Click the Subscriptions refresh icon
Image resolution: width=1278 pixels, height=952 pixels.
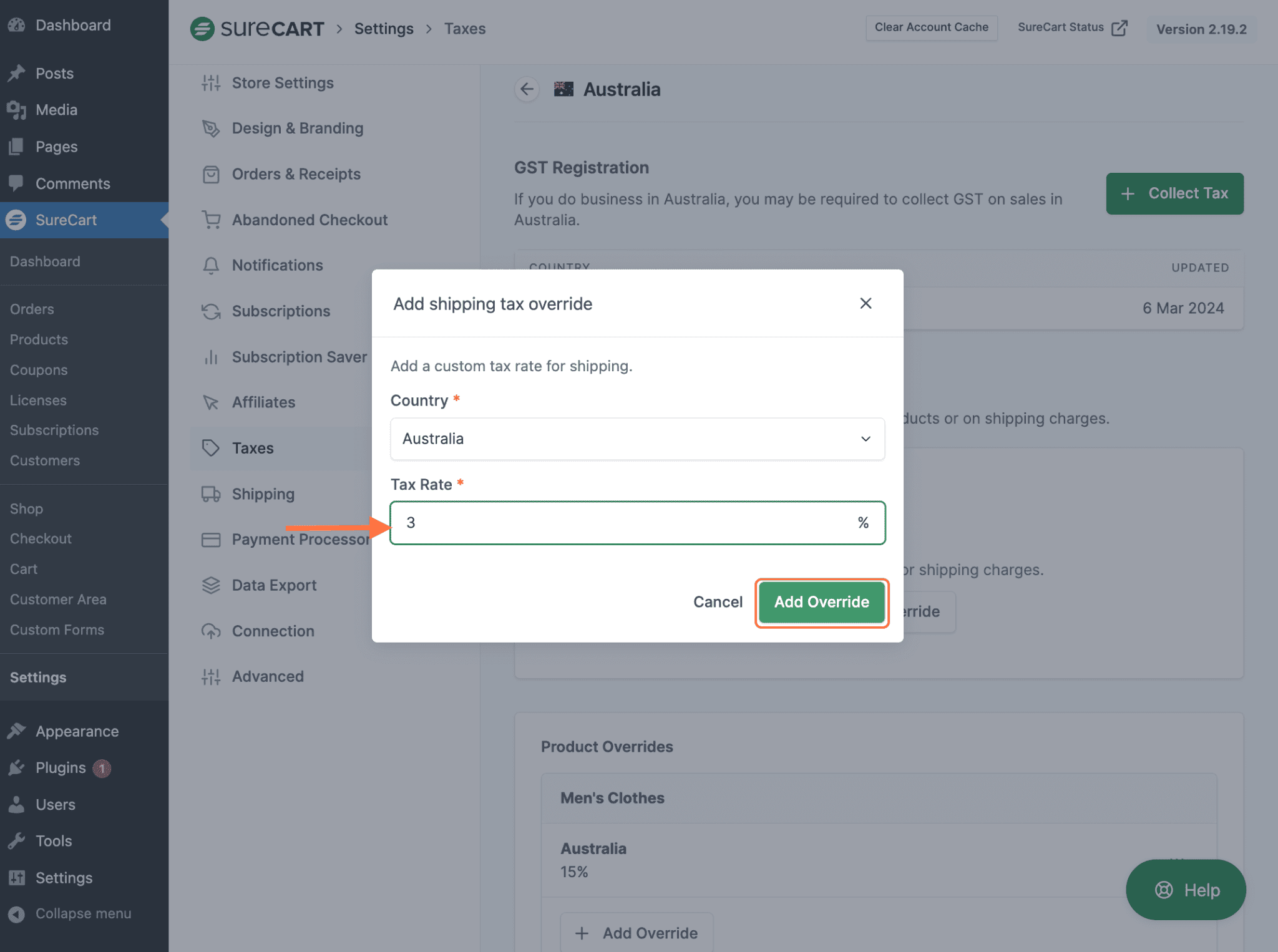pyautogui.click(x=210, y=311)
